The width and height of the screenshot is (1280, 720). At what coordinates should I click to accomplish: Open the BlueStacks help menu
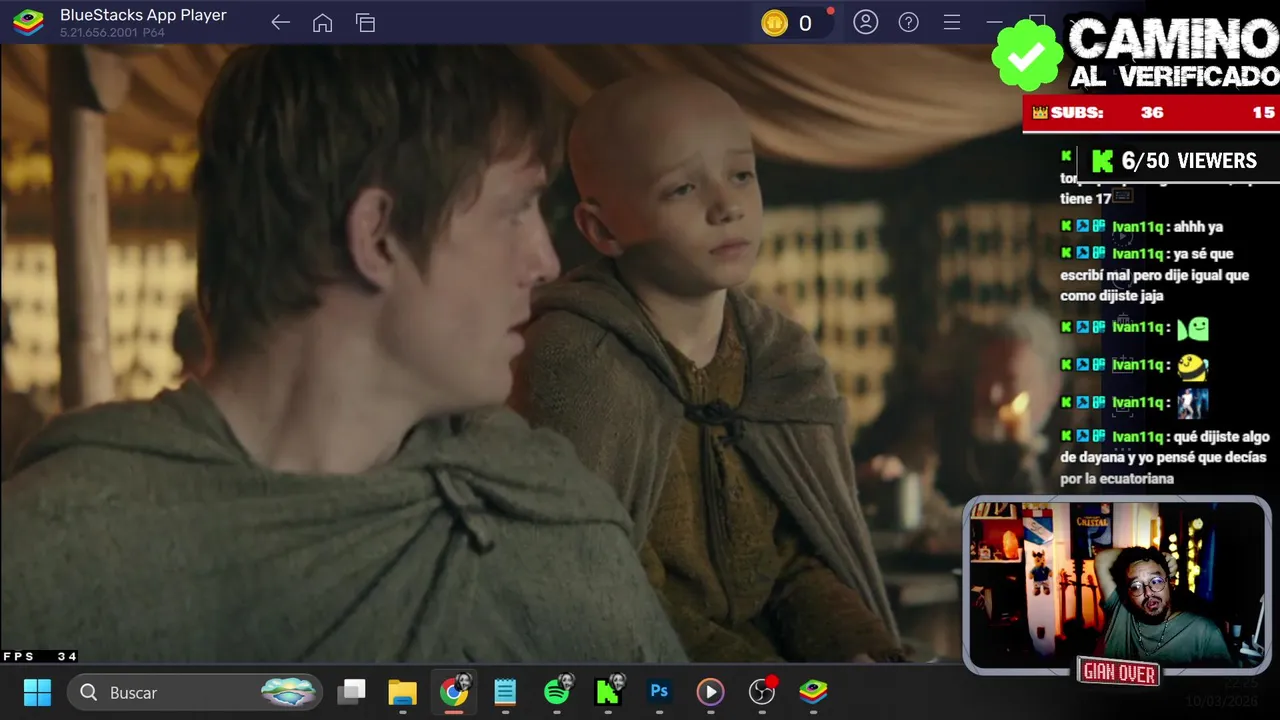pos(908,22)
